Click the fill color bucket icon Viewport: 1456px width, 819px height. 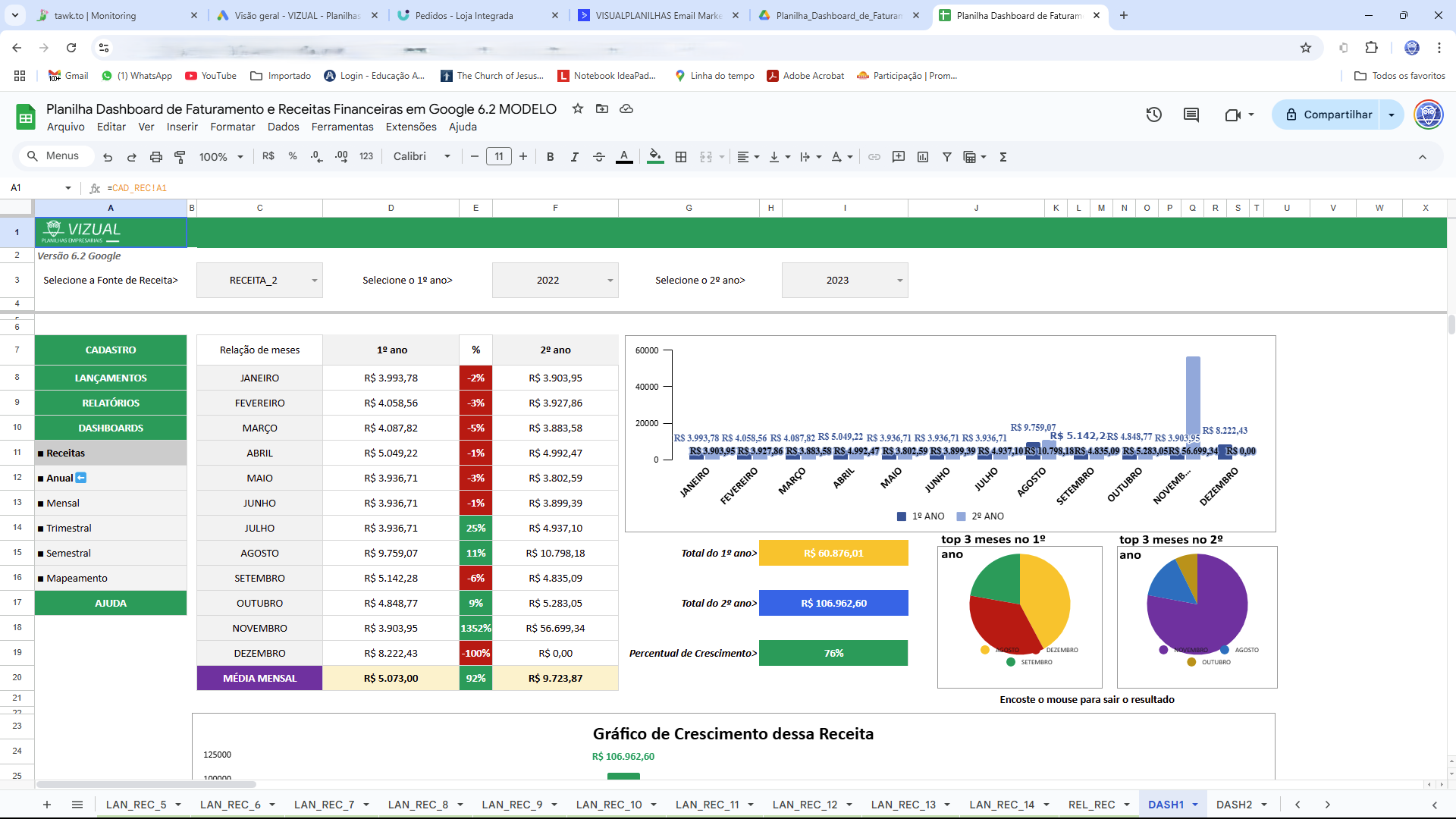coord(655,157)
